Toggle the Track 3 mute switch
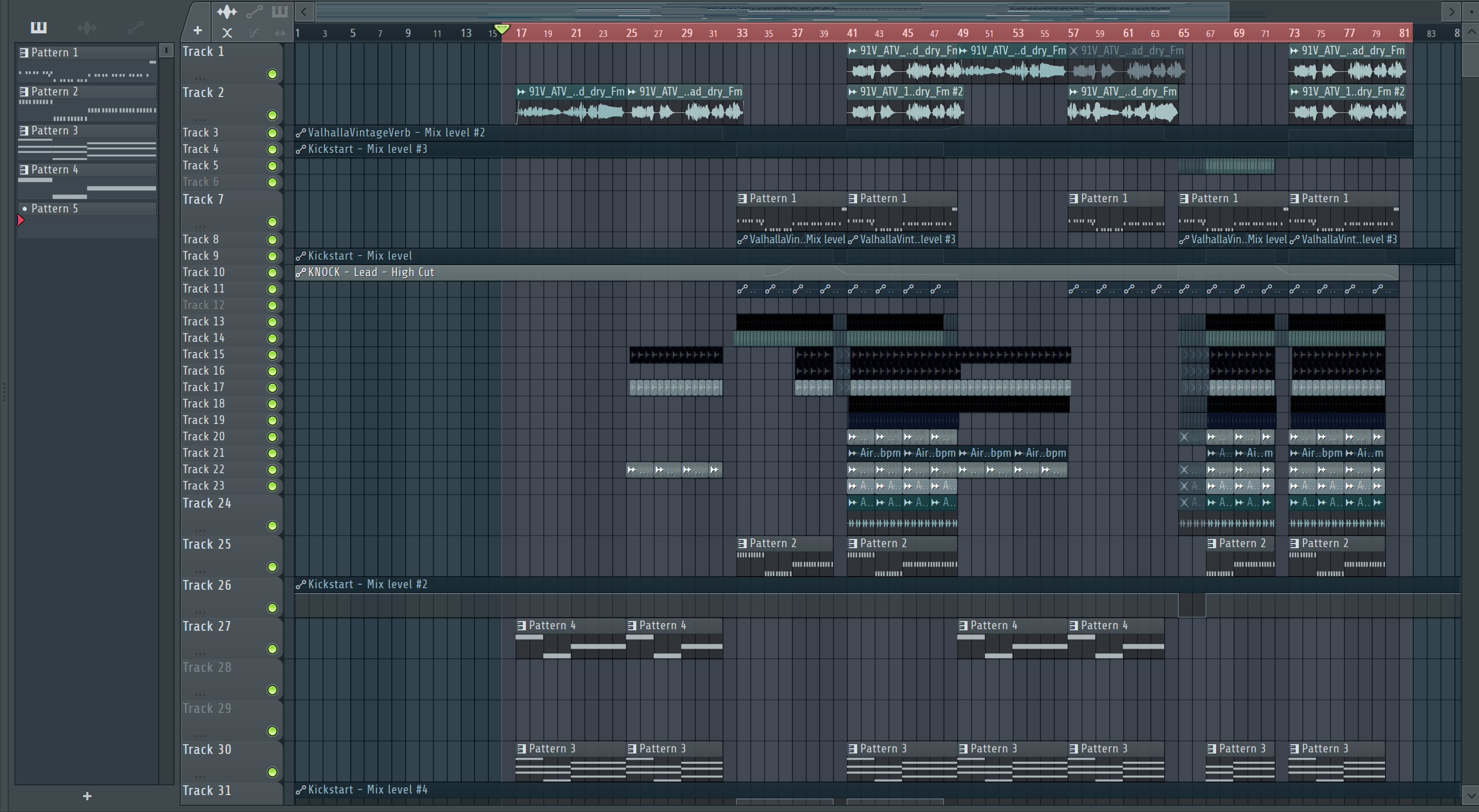This screenshot has width=1479, height=812. click(x=272, y=133)
